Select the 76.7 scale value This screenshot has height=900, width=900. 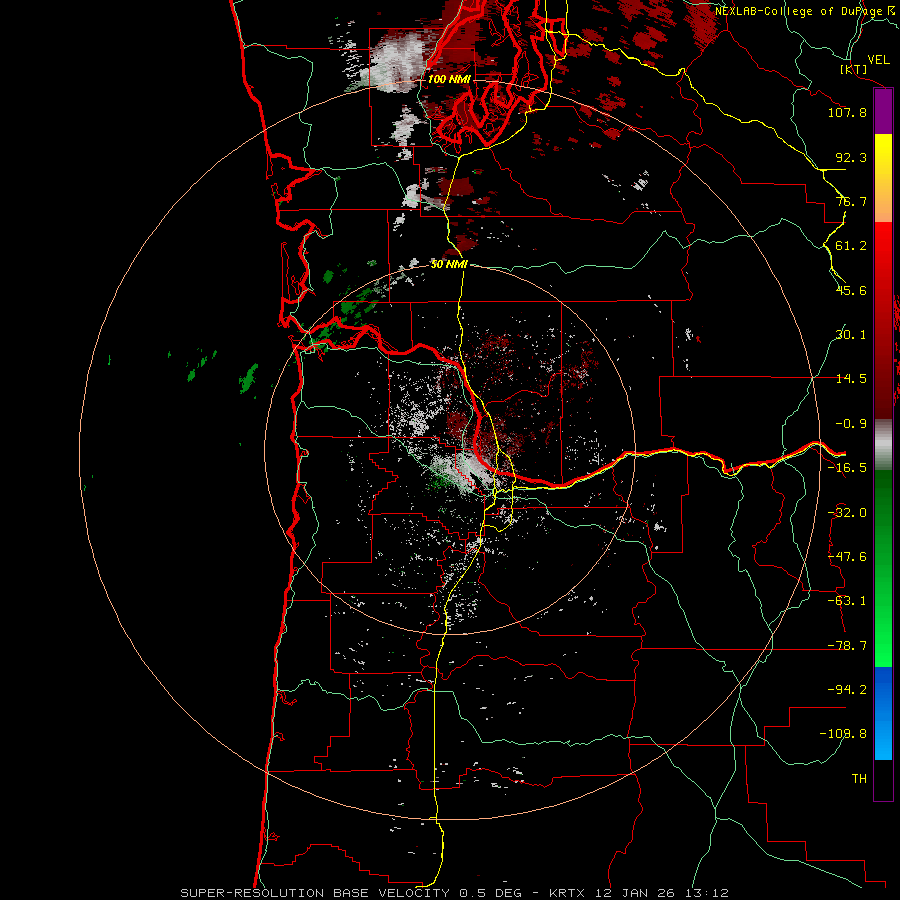coord(851,201)
